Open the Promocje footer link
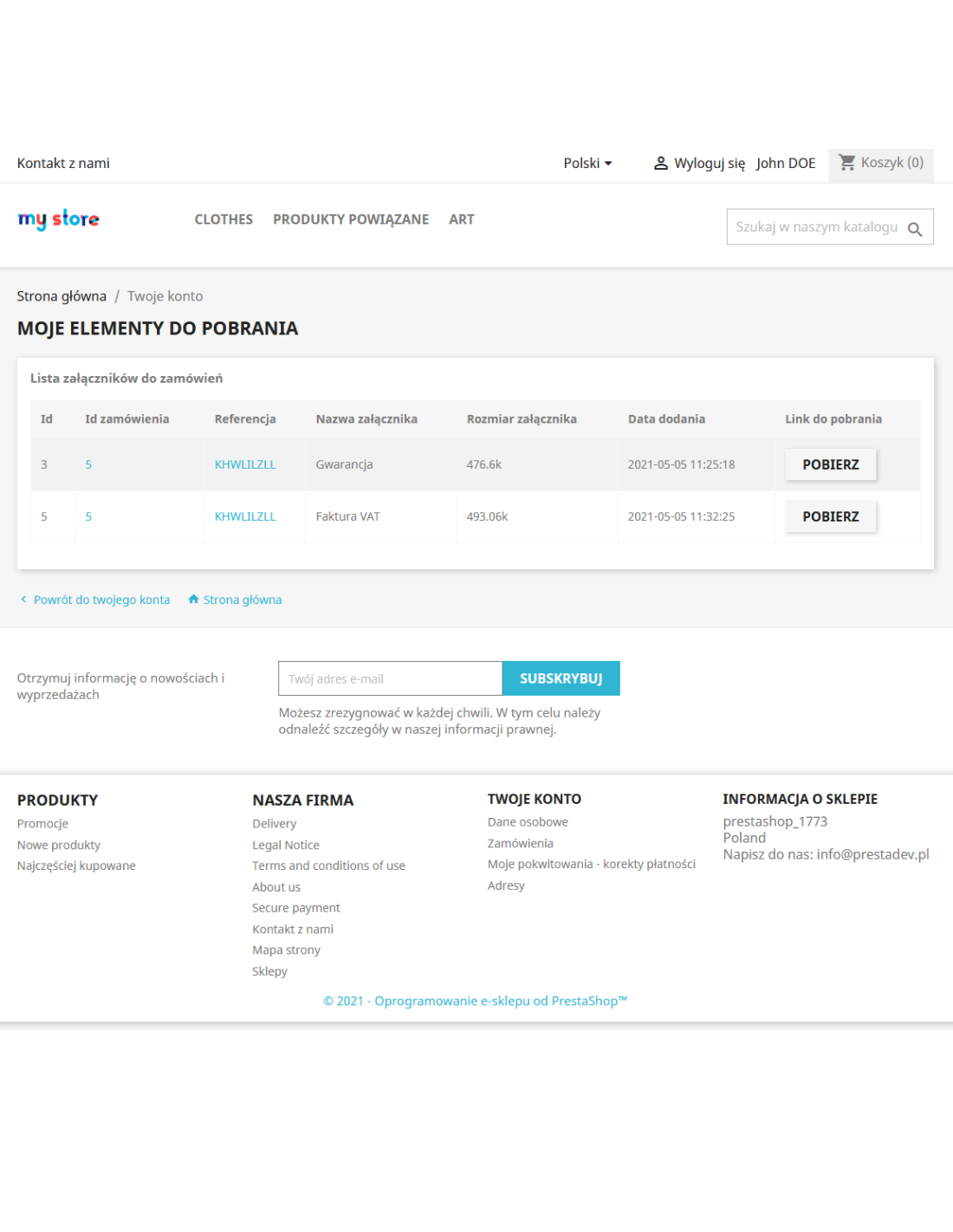The image size is (953, 1232). (42, 824)
